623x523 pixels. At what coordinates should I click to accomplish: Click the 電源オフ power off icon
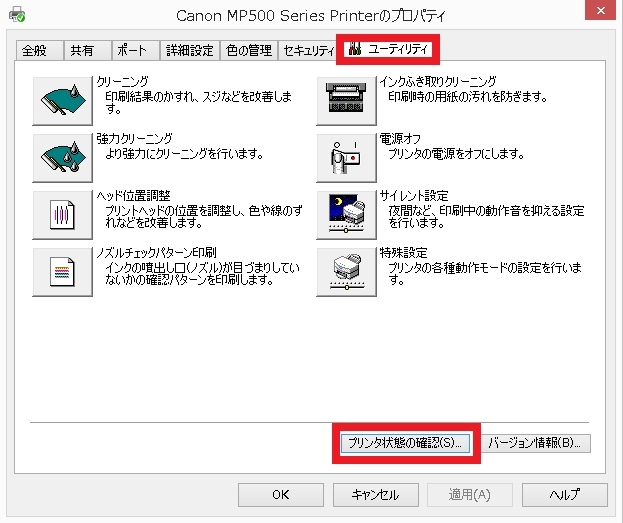(346, 158)
